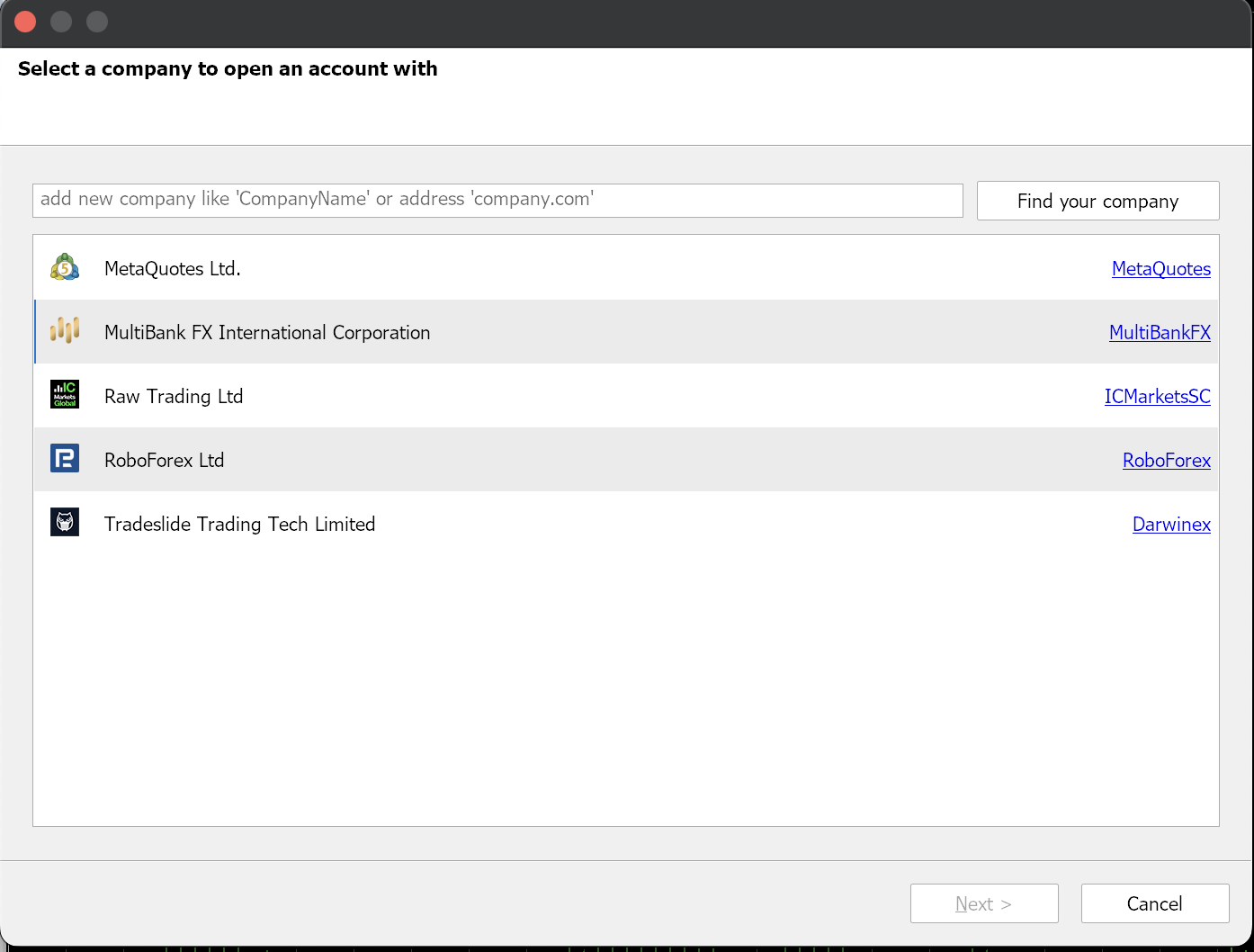Click the RoboForex blue logo icon
Screen dimensions: 1254x952
(x=65, y=459)
